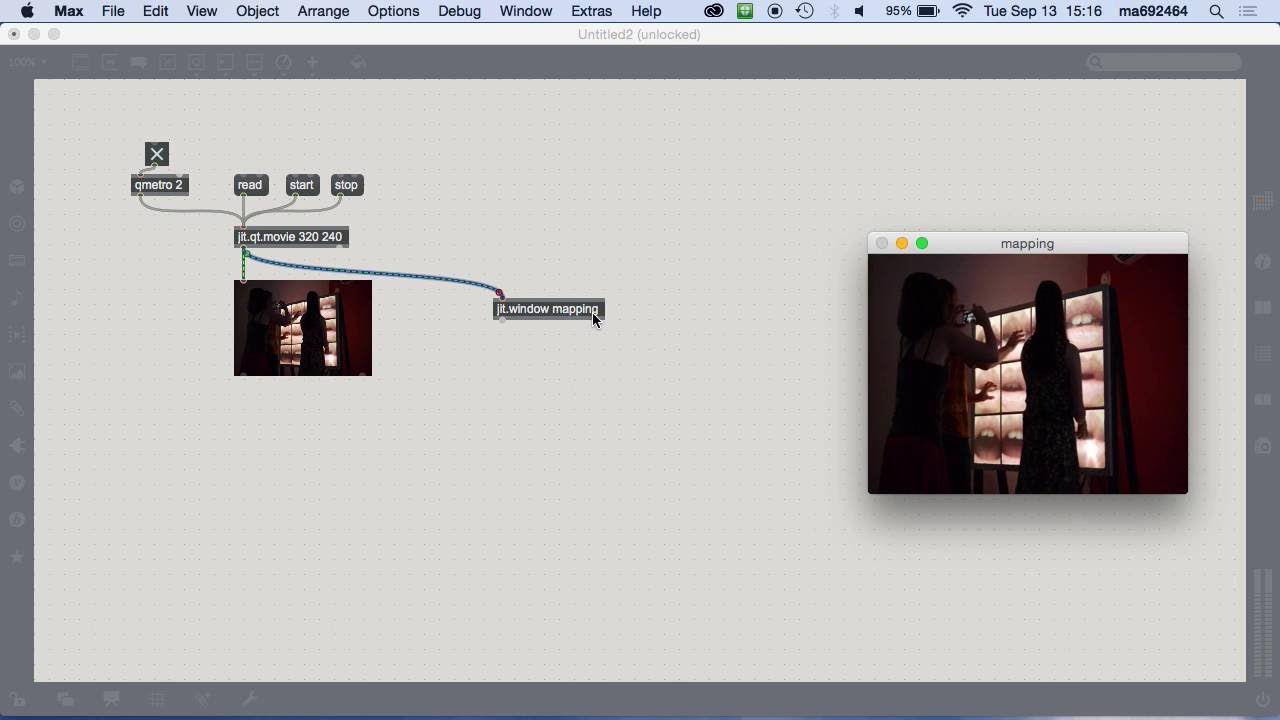Select the qmetro 2 object
The image size is (1280, 720).
point(160,185)
